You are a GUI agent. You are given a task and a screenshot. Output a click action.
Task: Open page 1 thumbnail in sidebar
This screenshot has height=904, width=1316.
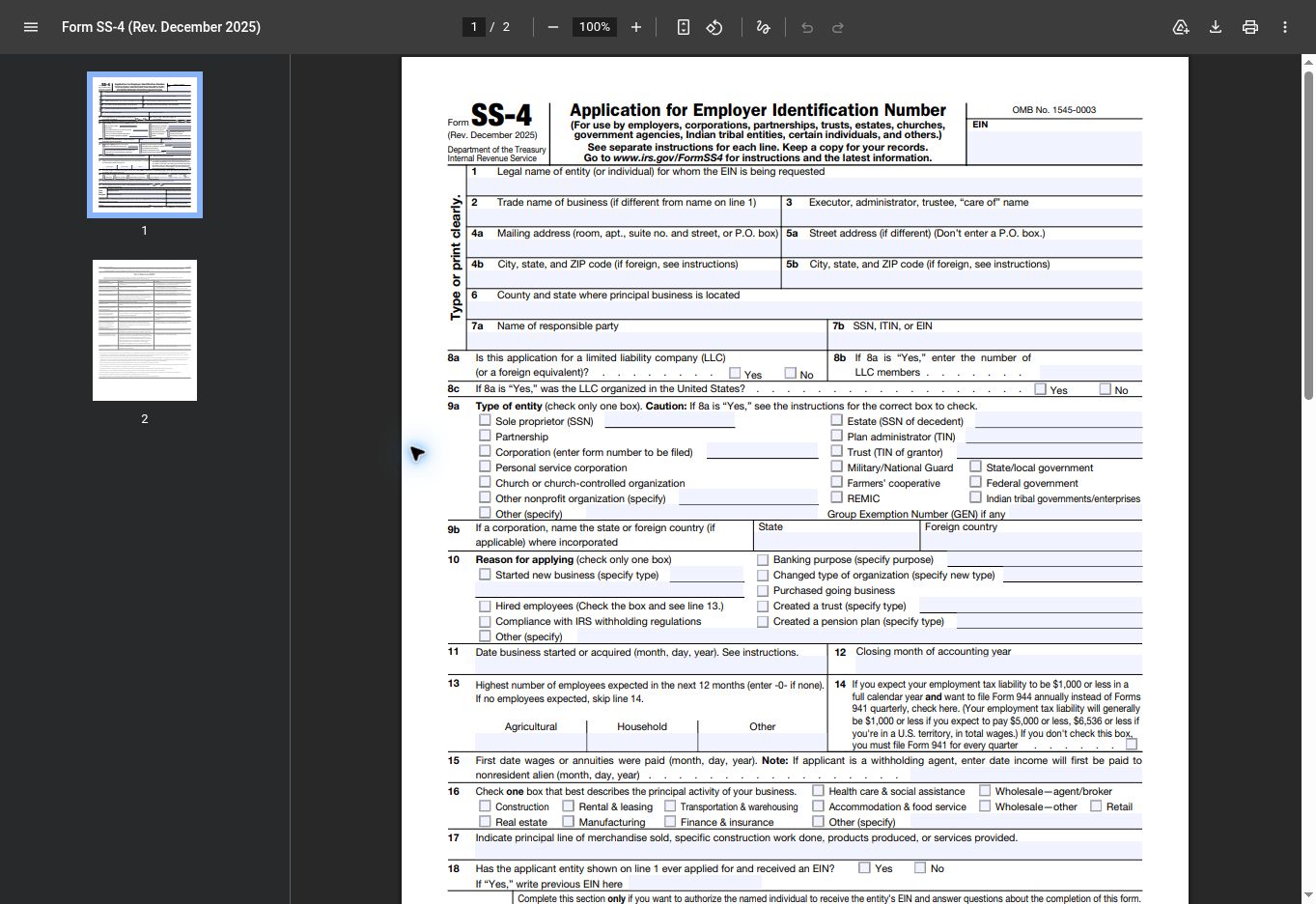click(x=145, y=145)
